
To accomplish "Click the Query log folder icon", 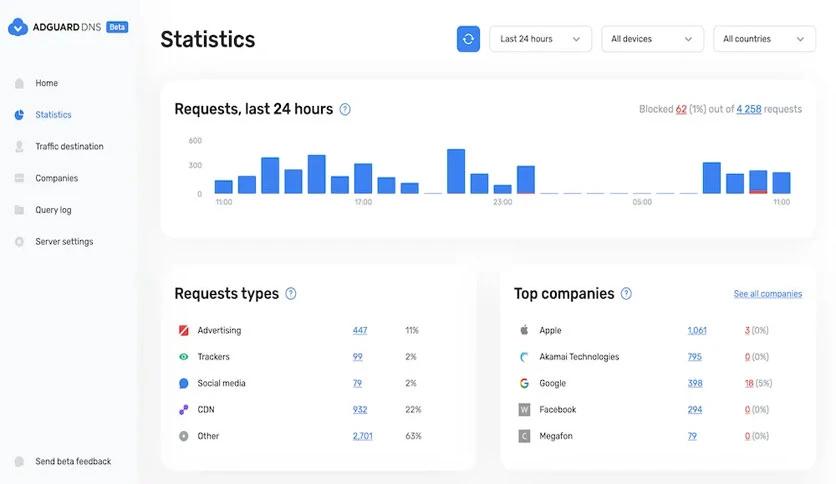I will (x=19, y=210).
